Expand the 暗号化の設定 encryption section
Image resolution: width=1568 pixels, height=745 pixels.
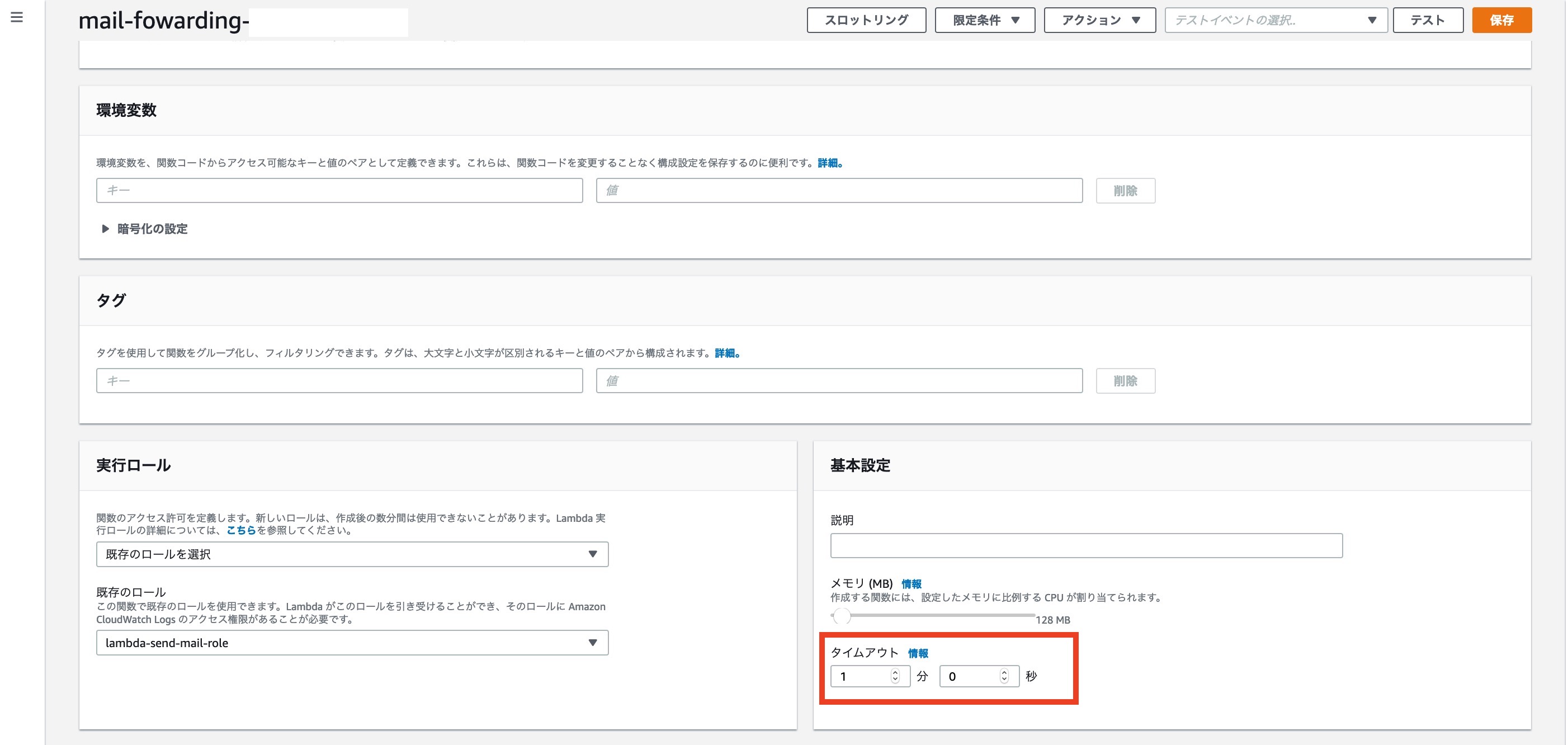tap(145, 229)
